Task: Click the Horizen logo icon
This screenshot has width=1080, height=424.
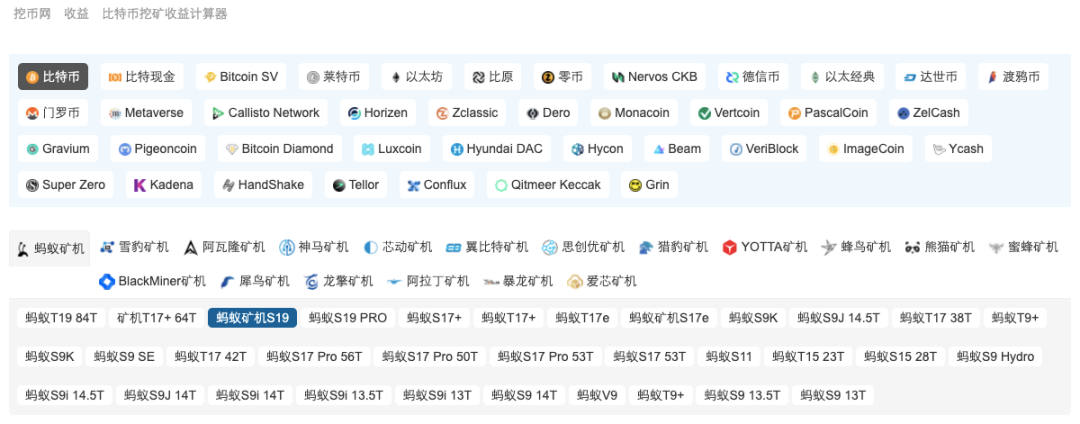Action: (354, 113)
